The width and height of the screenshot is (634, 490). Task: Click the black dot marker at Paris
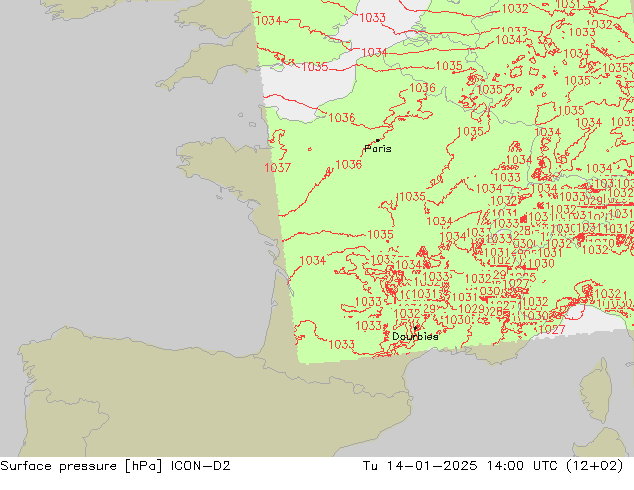[x=378, y=140]
